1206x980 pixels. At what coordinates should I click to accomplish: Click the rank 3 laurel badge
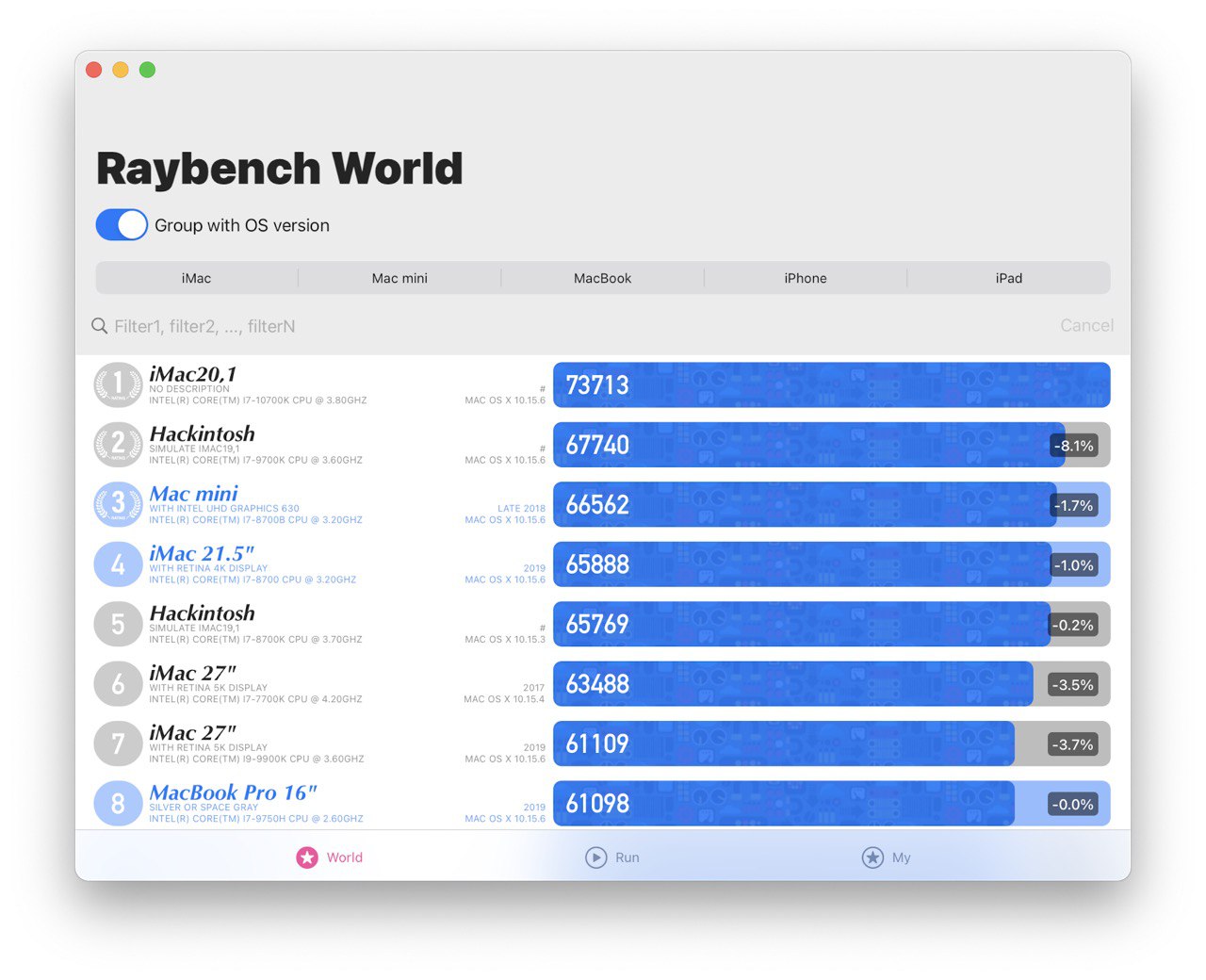point(118,504)
